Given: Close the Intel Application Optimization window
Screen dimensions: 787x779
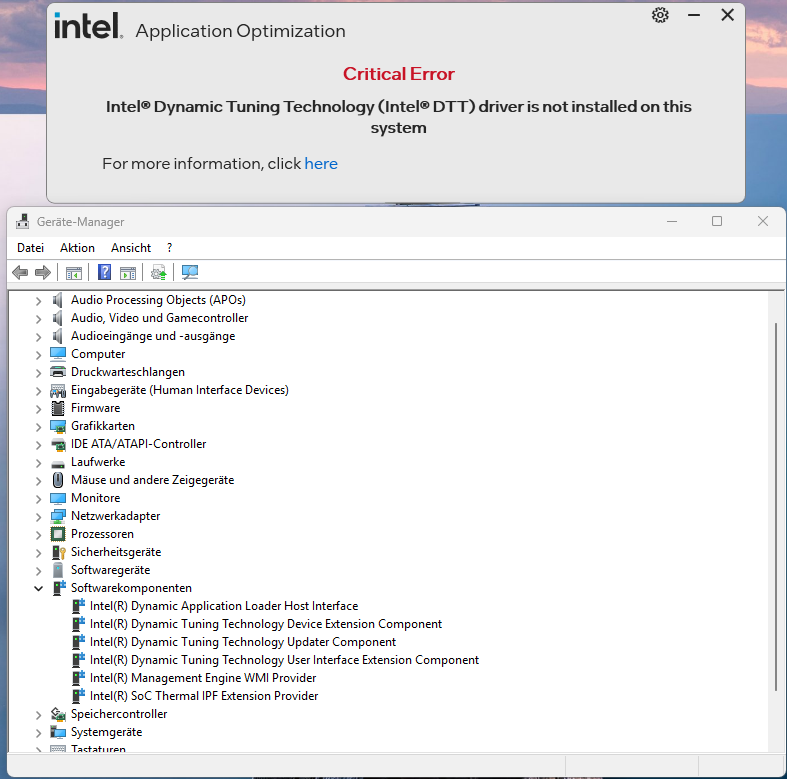Looking at the screenshot, I should click(727, 15).
